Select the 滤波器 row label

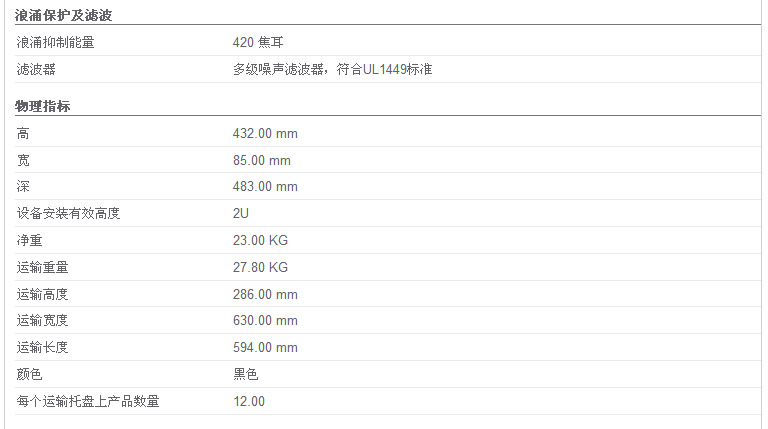36,69
